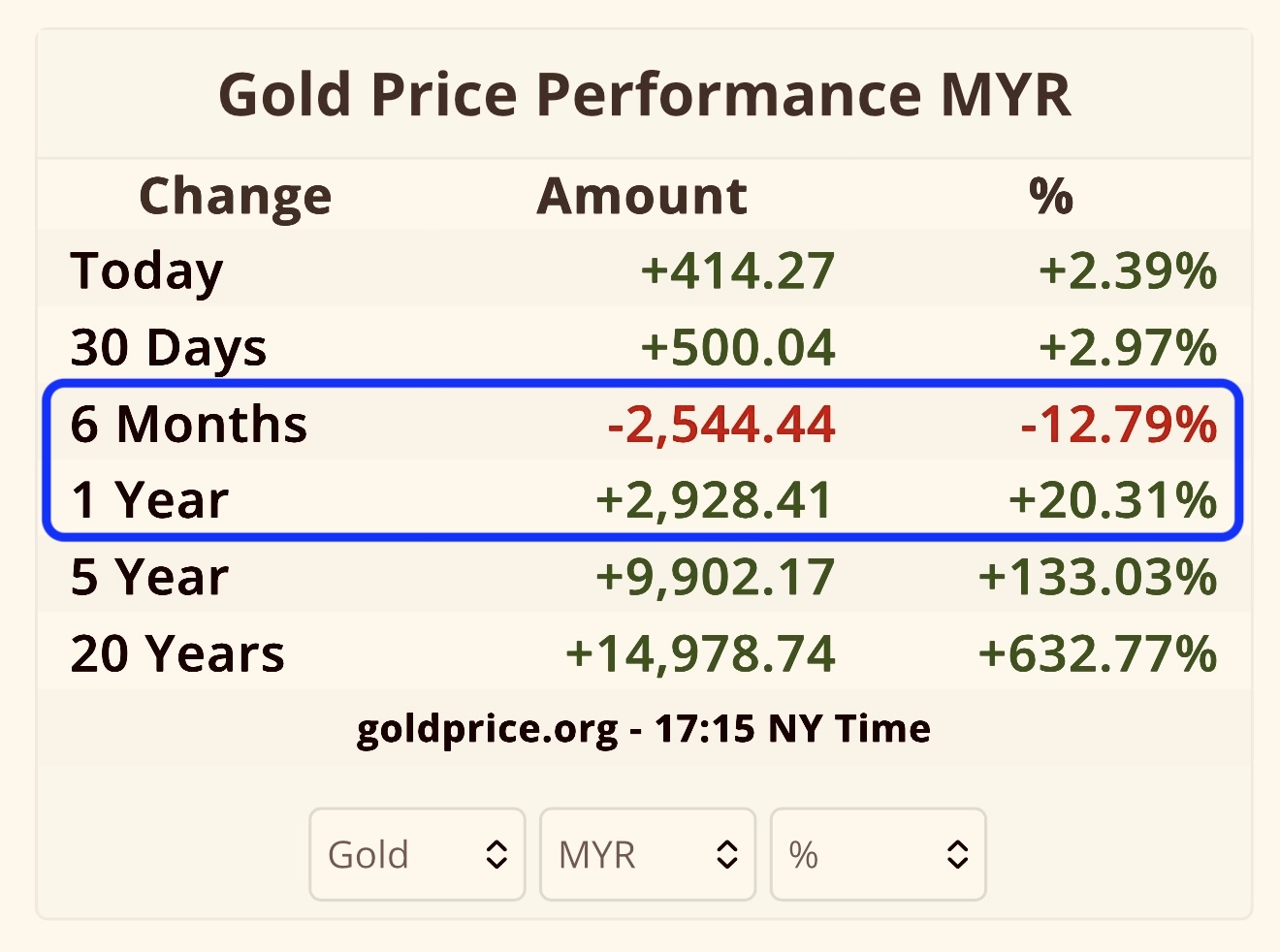This screenshot has width=1280, height=952.
Task: Click the -2,544.44 six month amount
Action: pyautogui.click(x=721, y=425)
